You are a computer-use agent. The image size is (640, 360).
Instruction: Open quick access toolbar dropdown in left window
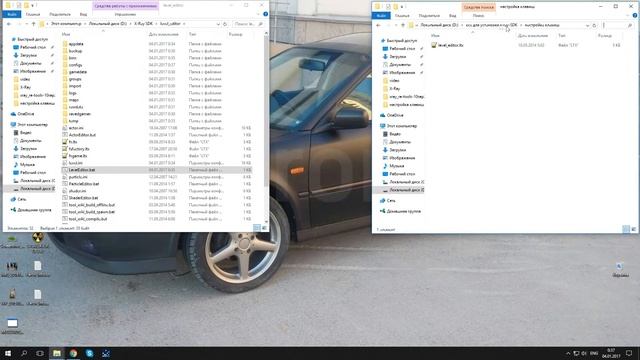(32, 6)
